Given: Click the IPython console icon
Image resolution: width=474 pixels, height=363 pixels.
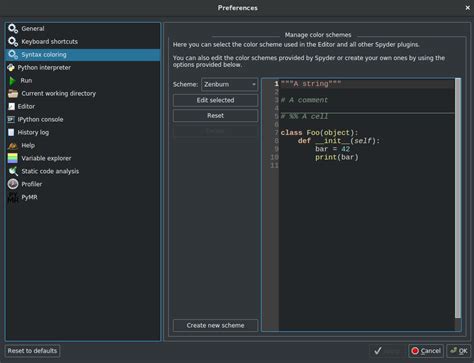Looking at the screenshot, I should (x=11, y=119).
